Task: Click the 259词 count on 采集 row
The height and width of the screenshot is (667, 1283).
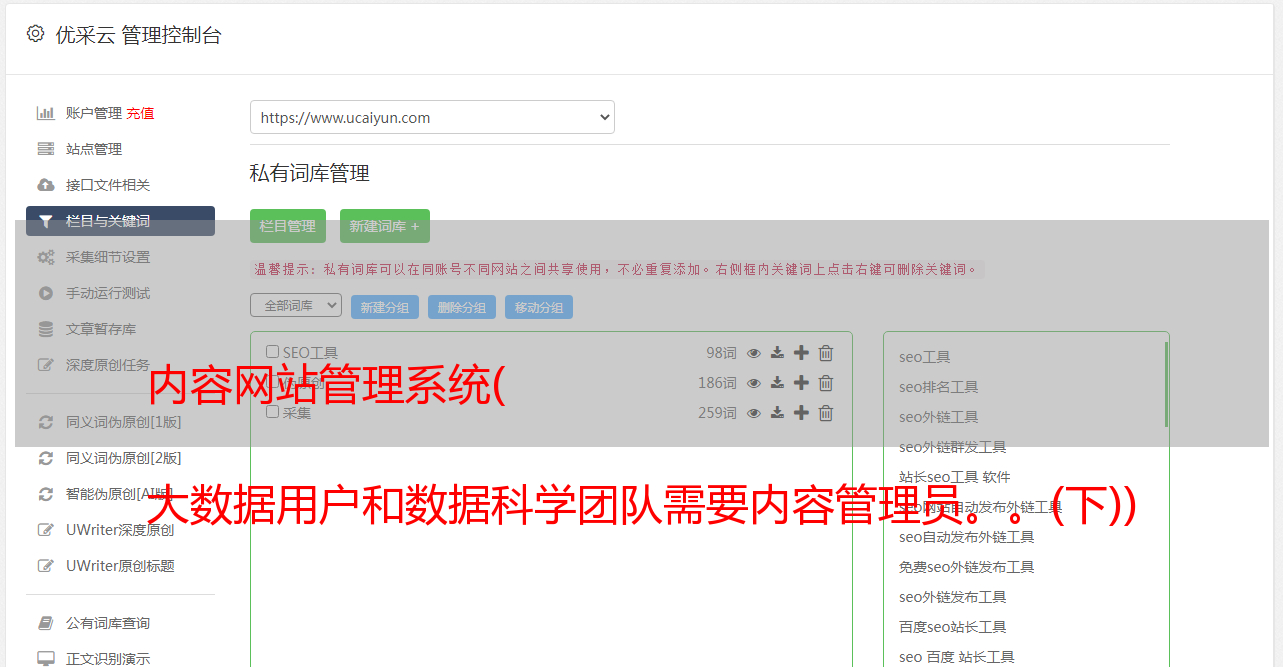Action: pyautogui.click(x=717, y=413)
